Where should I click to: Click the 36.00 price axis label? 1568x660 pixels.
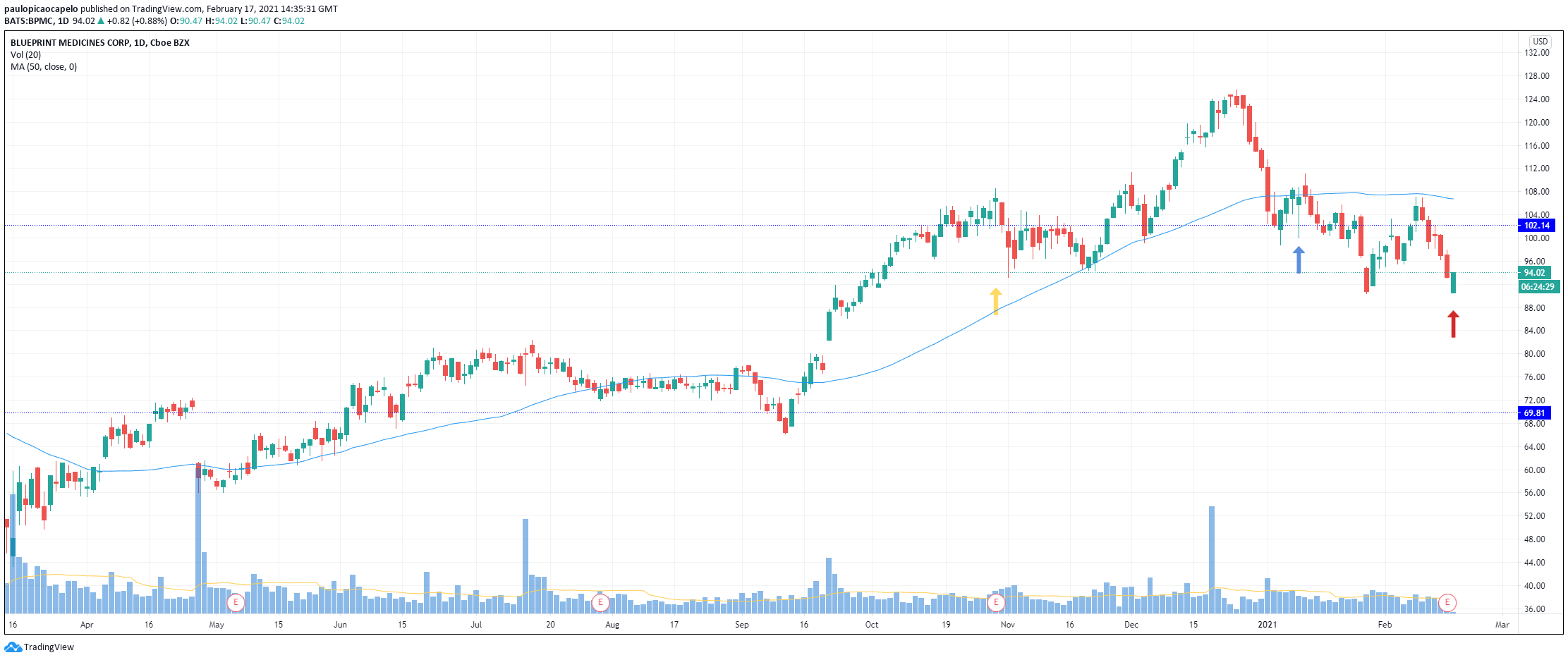point(1534,609)
